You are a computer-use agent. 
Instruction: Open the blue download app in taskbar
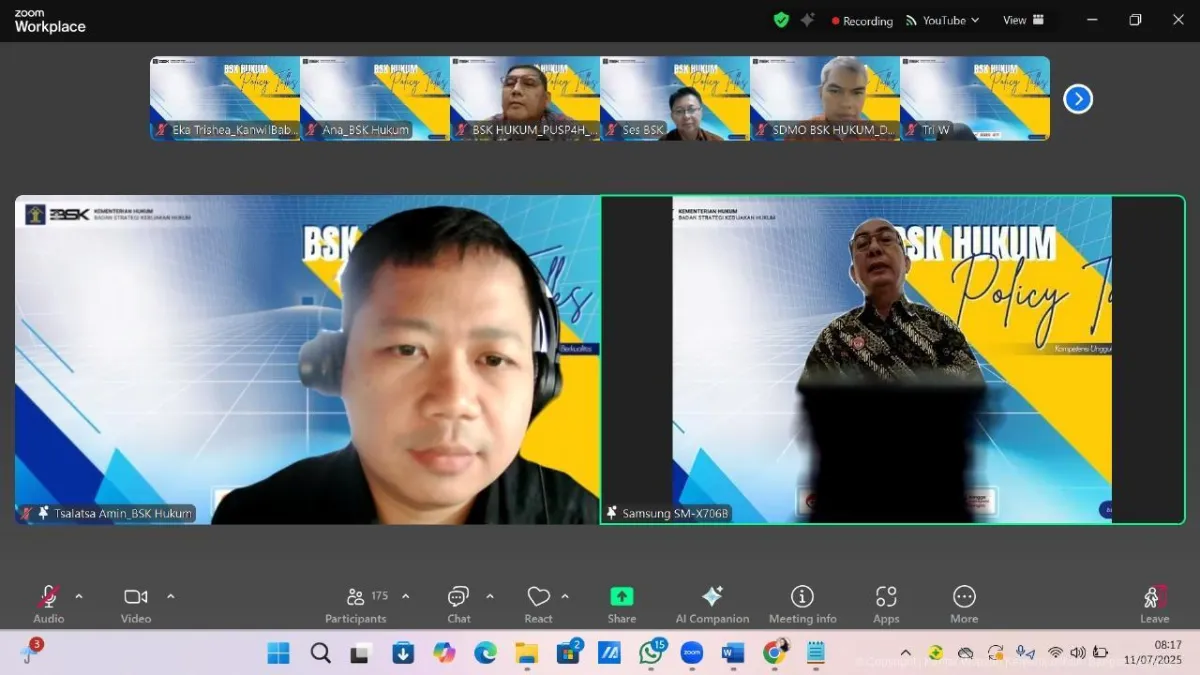click(x=403, y=653)
